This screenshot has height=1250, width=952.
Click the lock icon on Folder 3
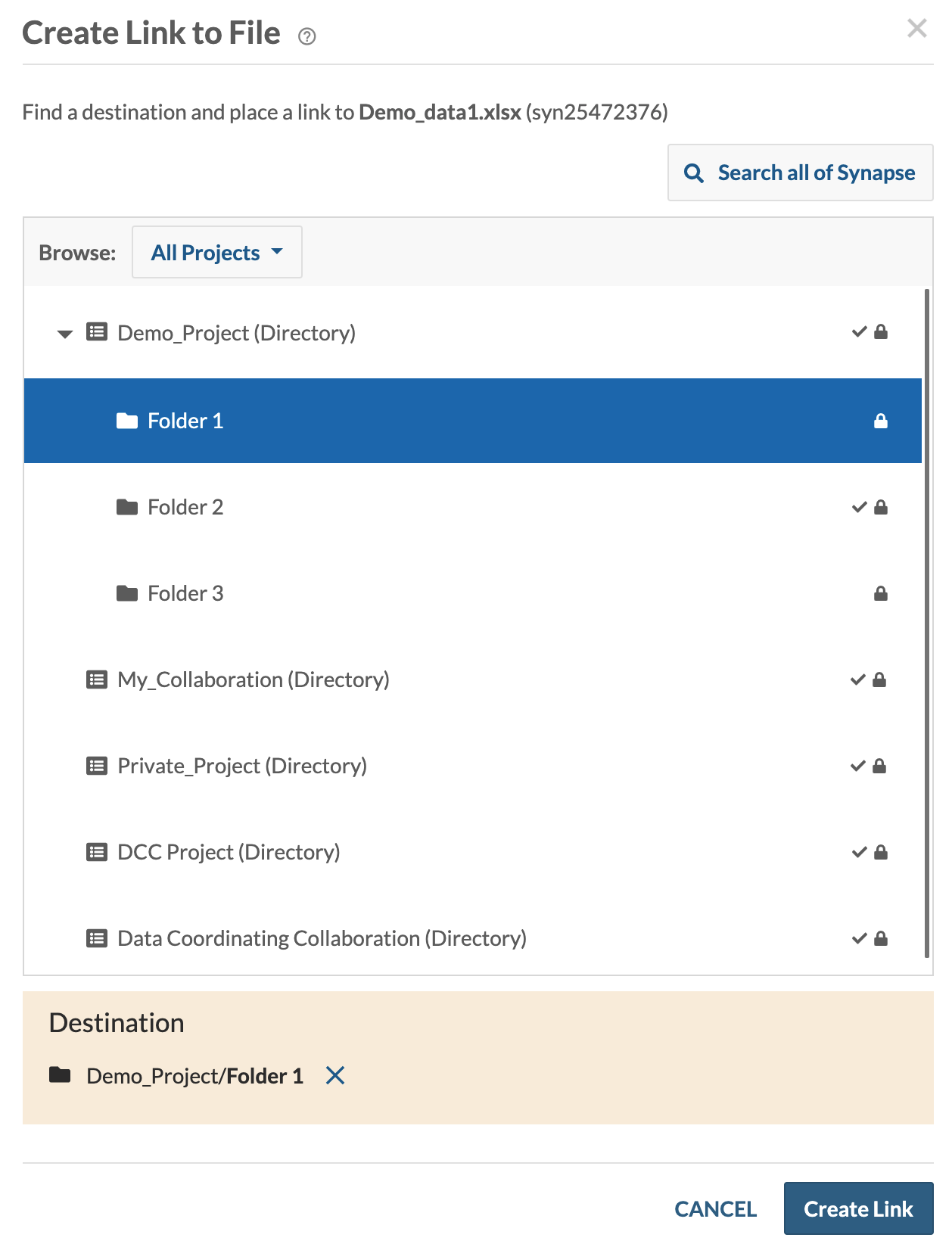[881, 593]
